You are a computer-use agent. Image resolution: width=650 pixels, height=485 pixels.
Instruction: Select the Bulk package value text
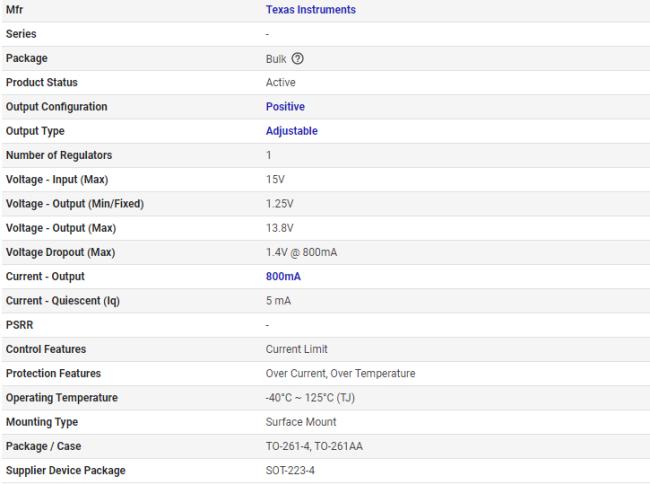(276, 59)
